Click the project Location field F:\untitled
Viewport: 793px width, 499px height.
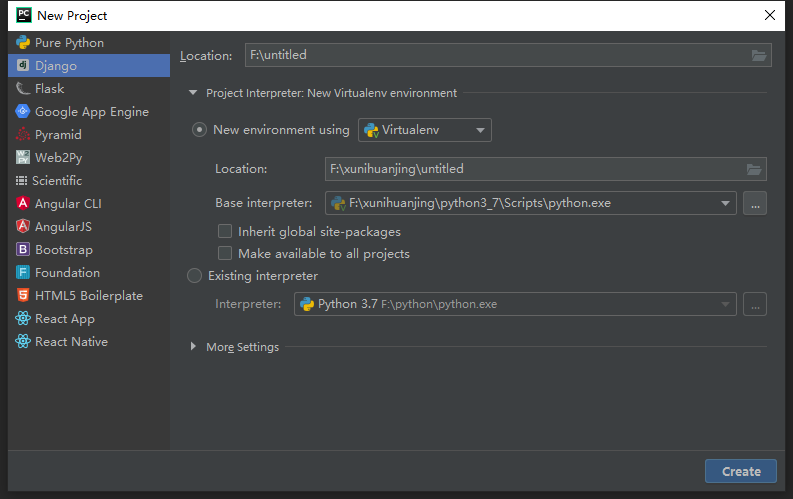pyautogui.click(x=508, y=55)
